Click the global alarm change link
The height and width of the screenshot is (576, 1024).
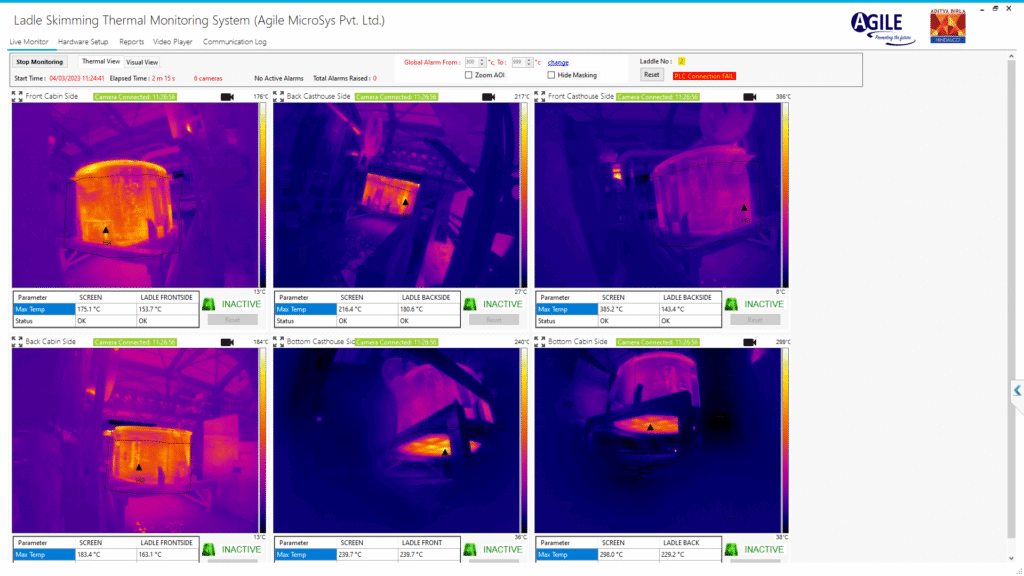pos(558,62)
